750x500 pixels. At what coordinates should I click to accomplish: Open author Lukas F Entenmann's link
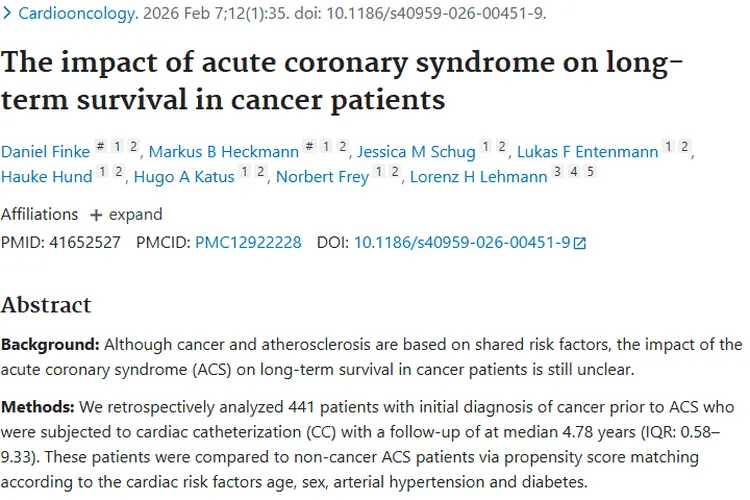[587, 152]
